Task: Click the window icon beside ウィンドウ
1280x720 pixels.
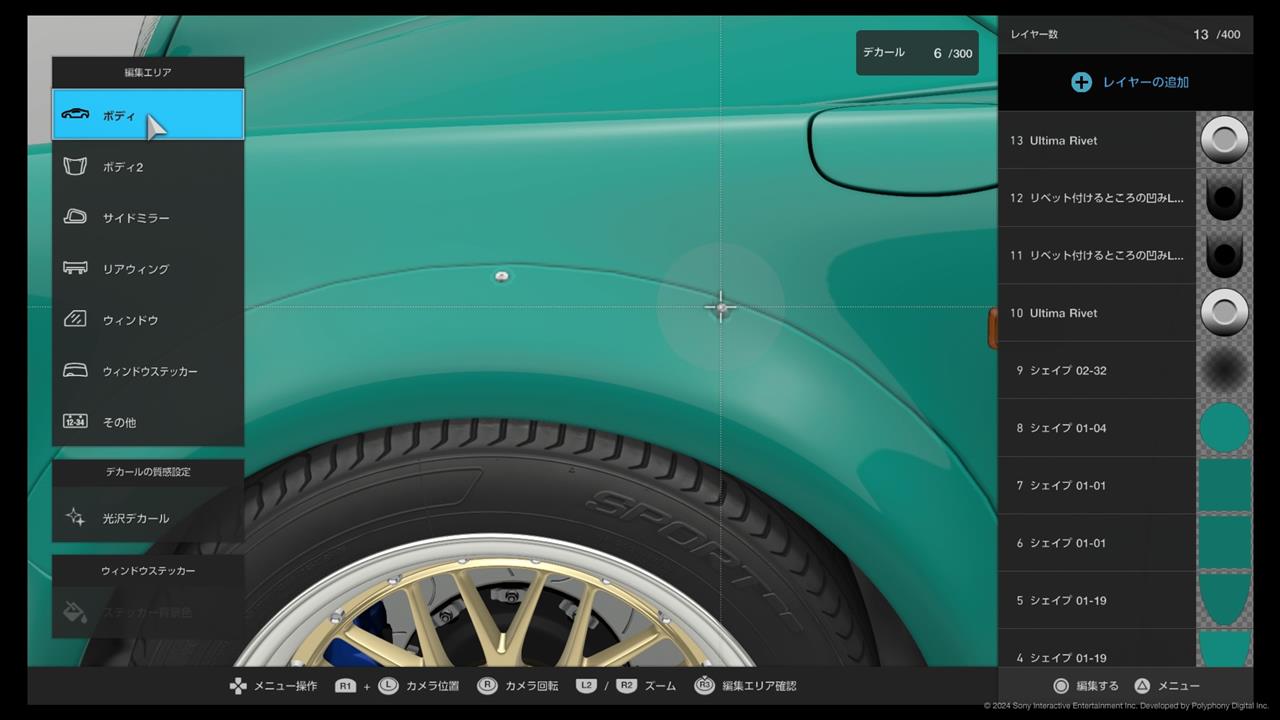Action: (x=75, y=319)
